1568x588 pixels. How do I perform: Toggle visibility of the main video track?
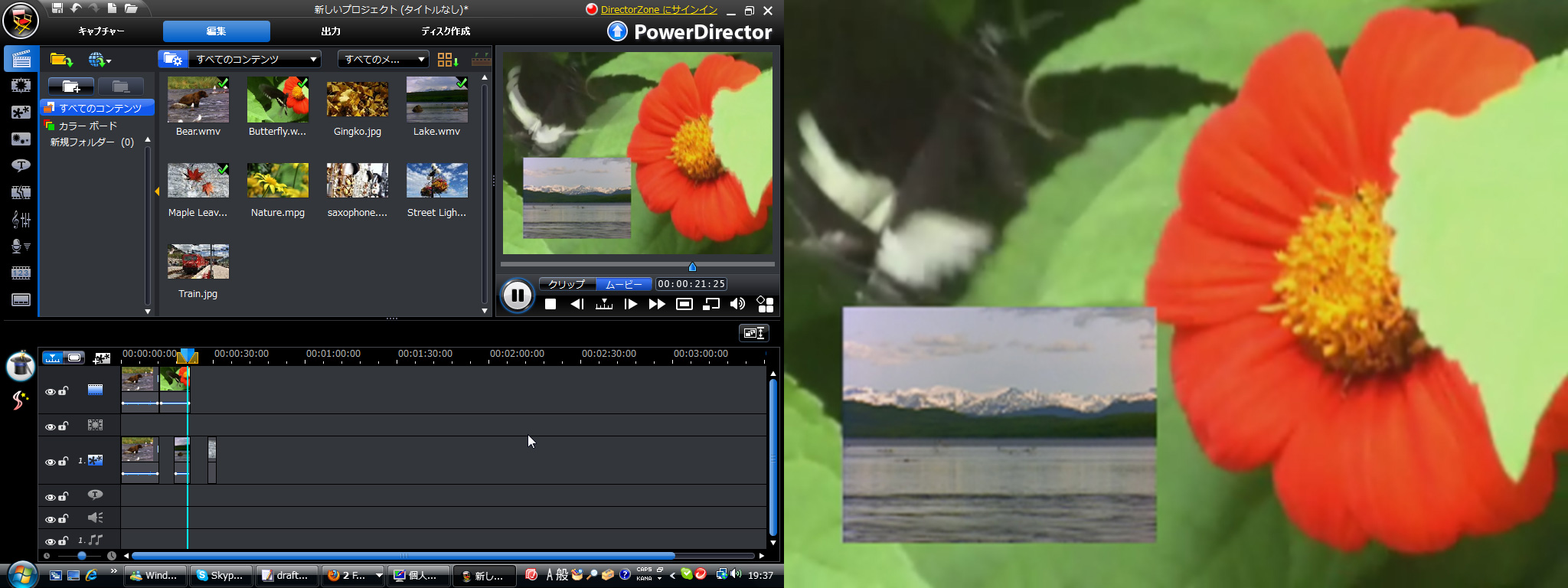coord(50,391)
